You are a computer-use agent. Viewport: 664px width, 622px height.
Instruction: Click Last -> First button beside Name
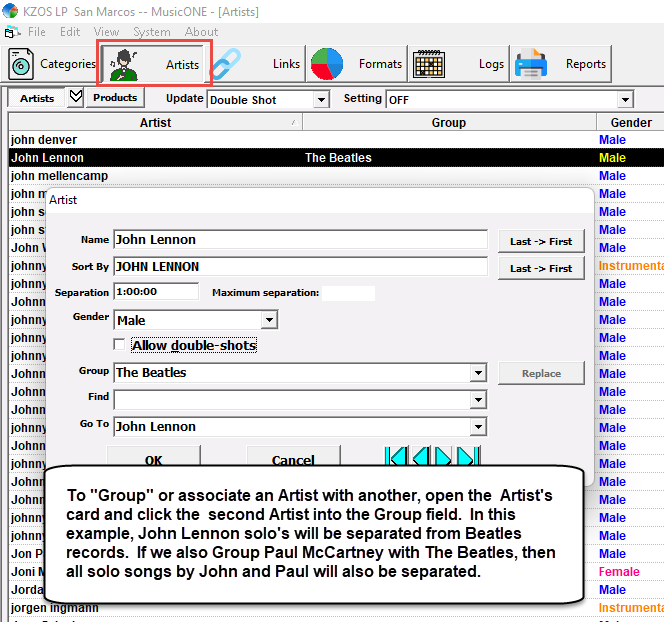pos(541,241)
